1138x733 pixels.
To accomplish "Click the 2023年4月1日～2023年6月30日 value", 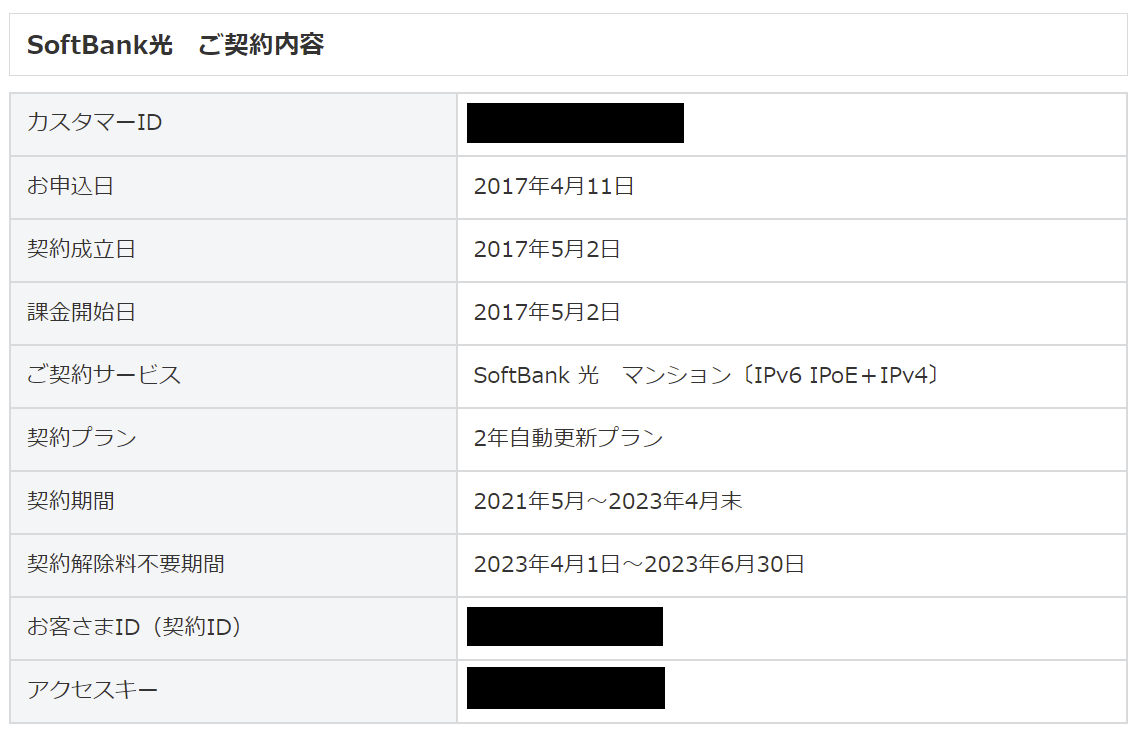I will [639, 564].
